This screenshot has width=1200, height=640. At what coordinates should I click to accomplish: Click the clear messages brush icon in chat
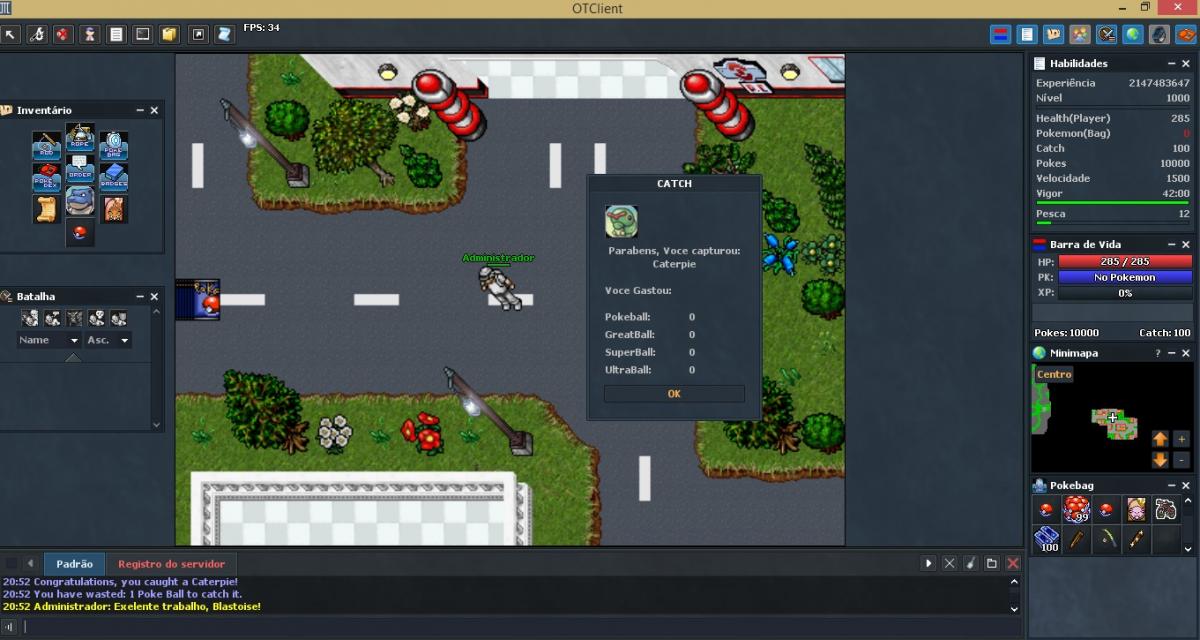click(971, 564)
